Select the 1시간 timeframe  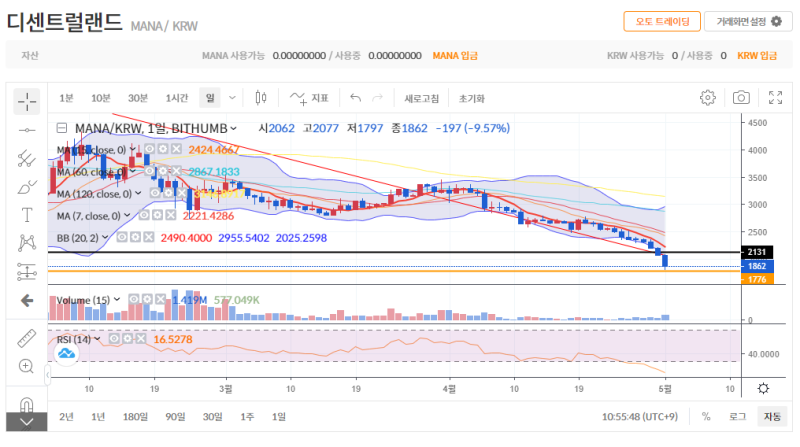(177, 98)
